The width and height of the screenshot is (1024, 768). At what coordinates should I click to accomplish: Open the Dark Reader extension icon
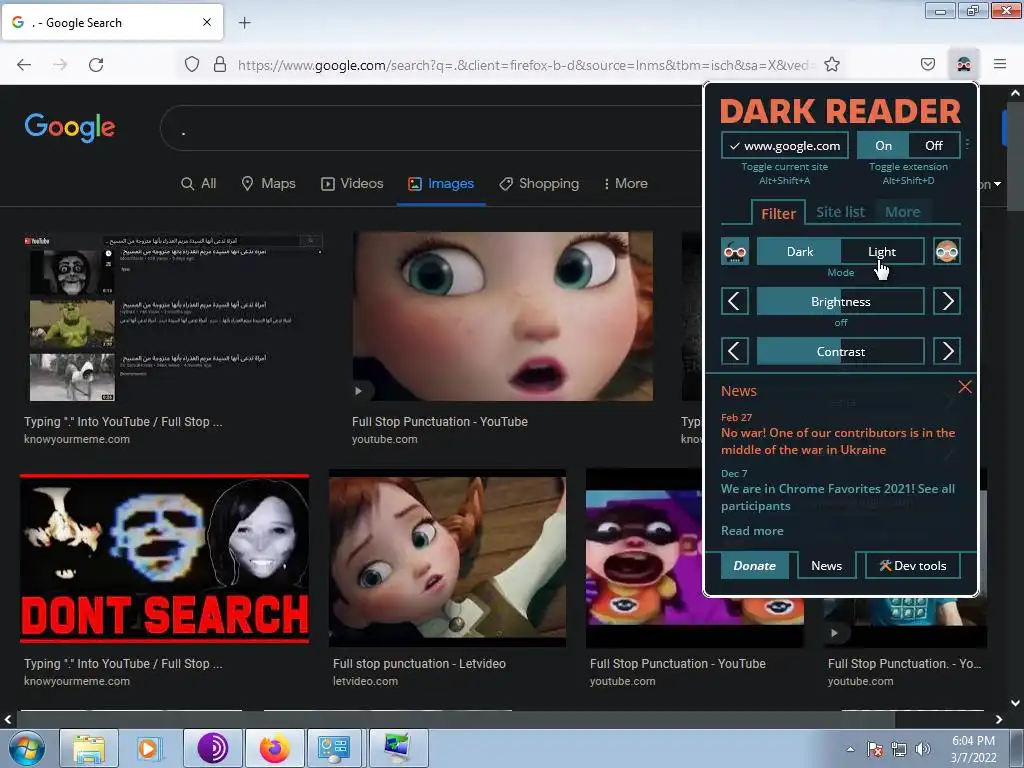coord(963,64)
